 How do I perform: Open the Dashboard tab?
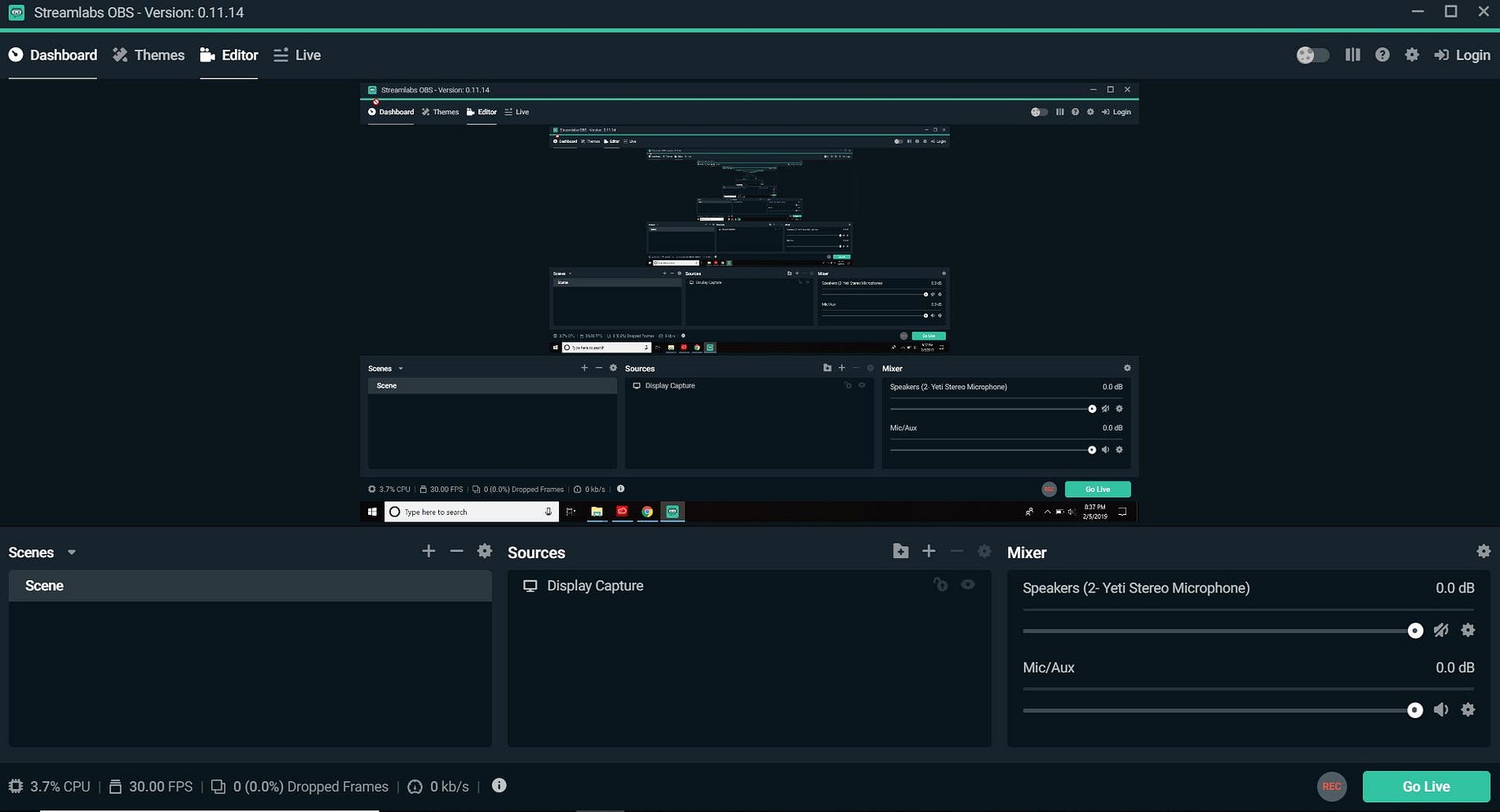(x=53, y=55)
